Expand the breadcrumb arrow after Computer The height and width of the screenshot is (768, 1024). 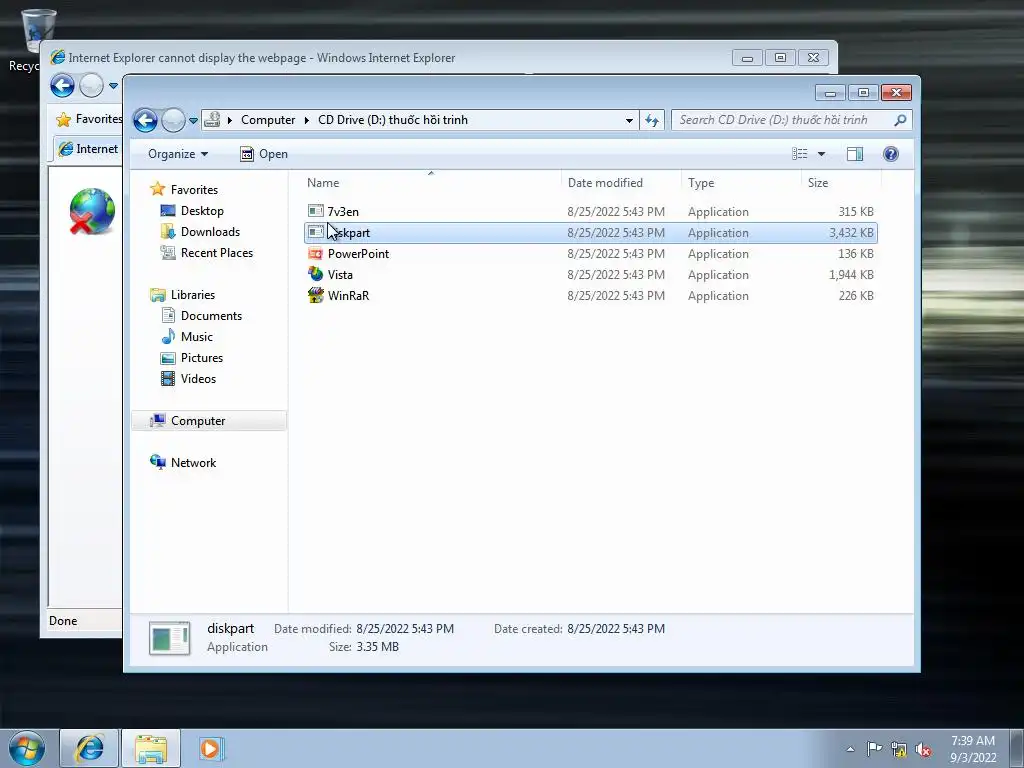[x=306, y=120]
